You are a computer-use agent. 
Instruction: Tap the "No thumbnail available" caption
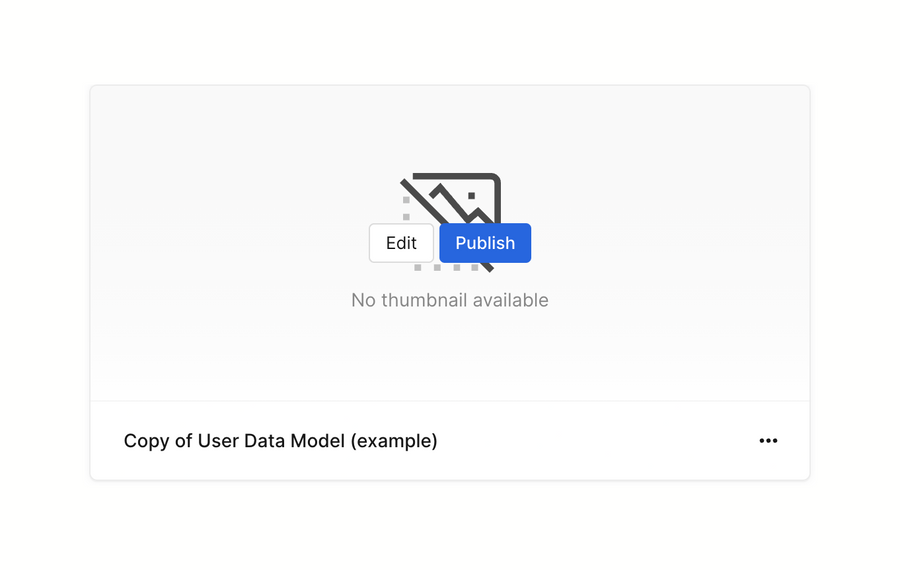click(450, 300)
